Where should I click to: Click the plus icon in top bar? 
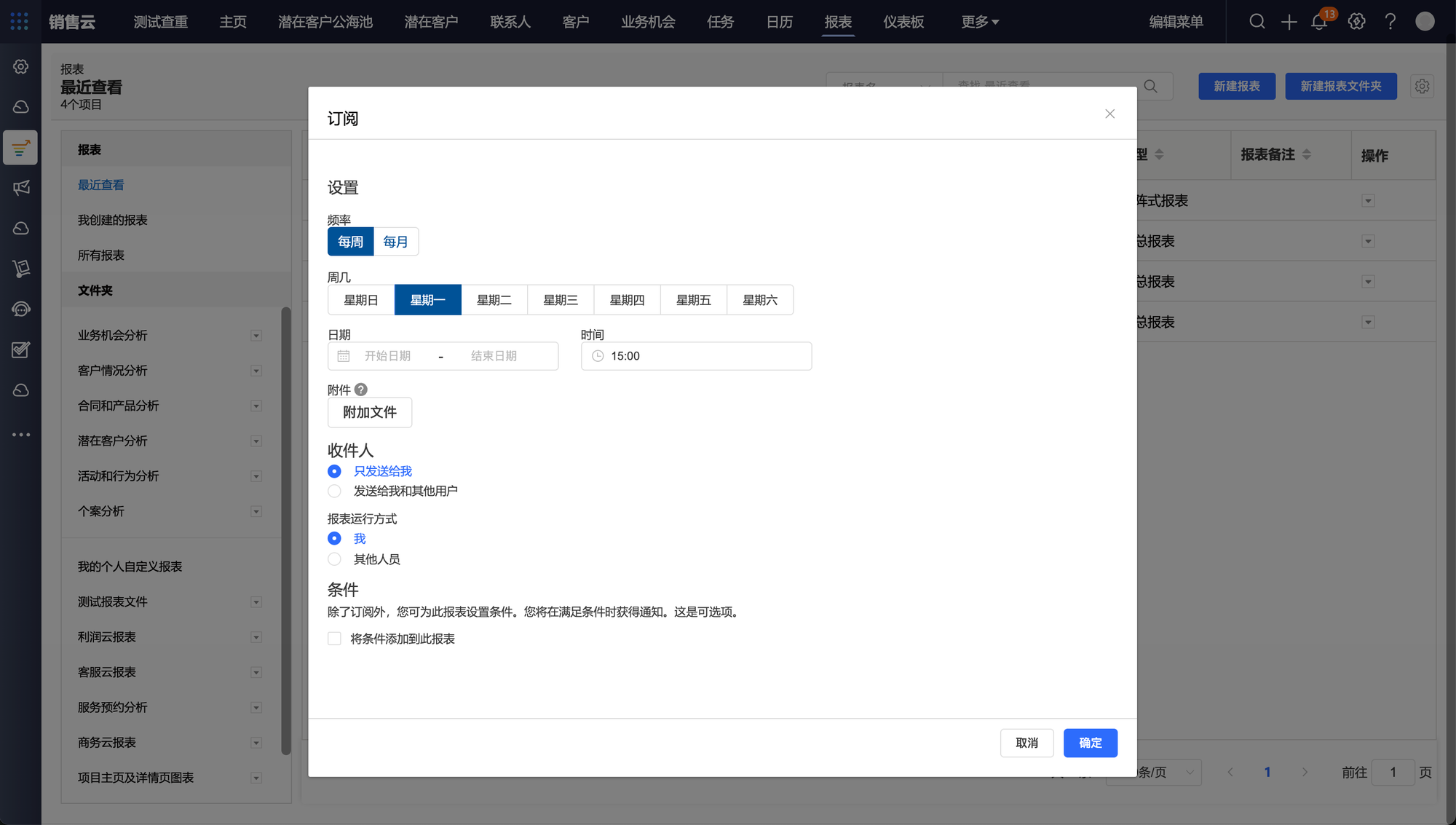[1289, 22]
